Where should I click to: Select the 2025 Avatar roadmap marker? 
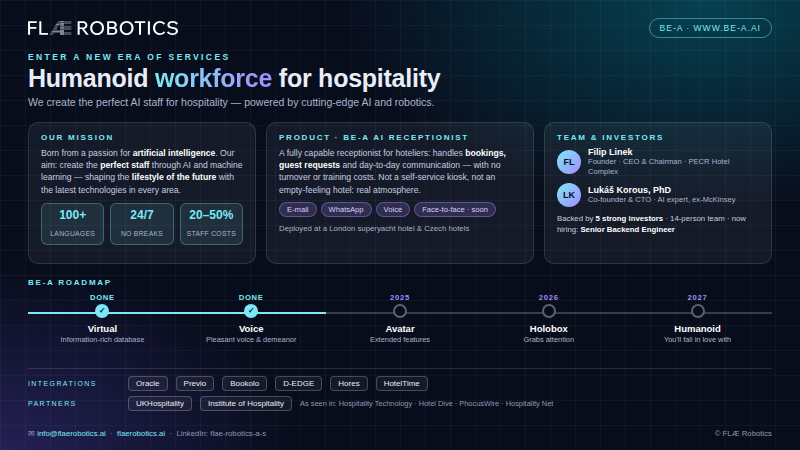(399, 311)
